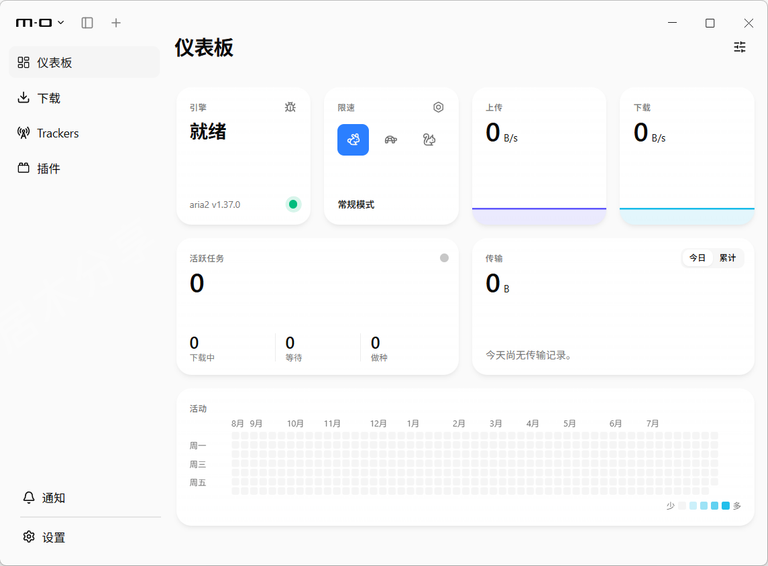The width and height of the screenshot is (768, 566).
Task: Open the Trackers sidebar page
Action: tap(84, 133)
